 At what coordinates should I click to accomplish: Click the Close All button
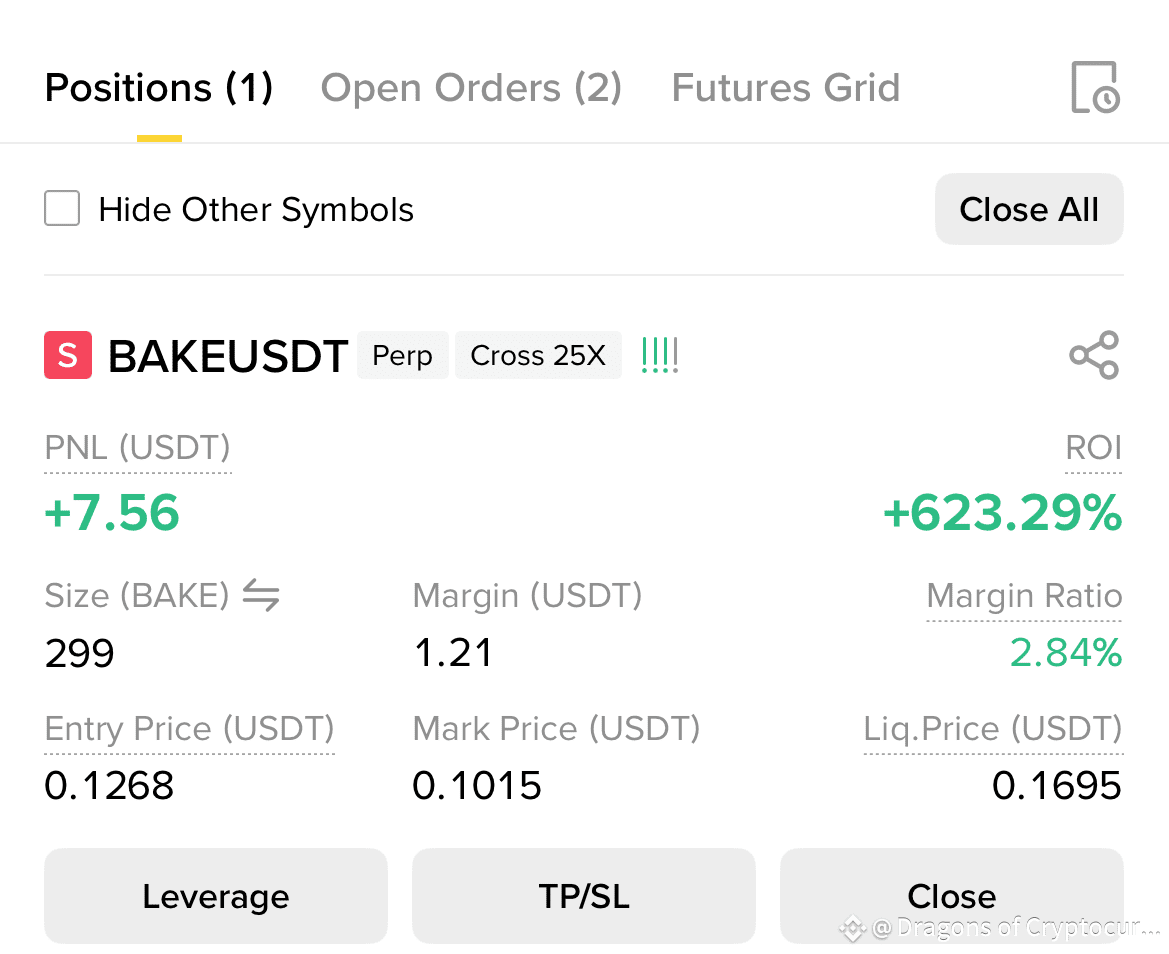click(1029, 209)
